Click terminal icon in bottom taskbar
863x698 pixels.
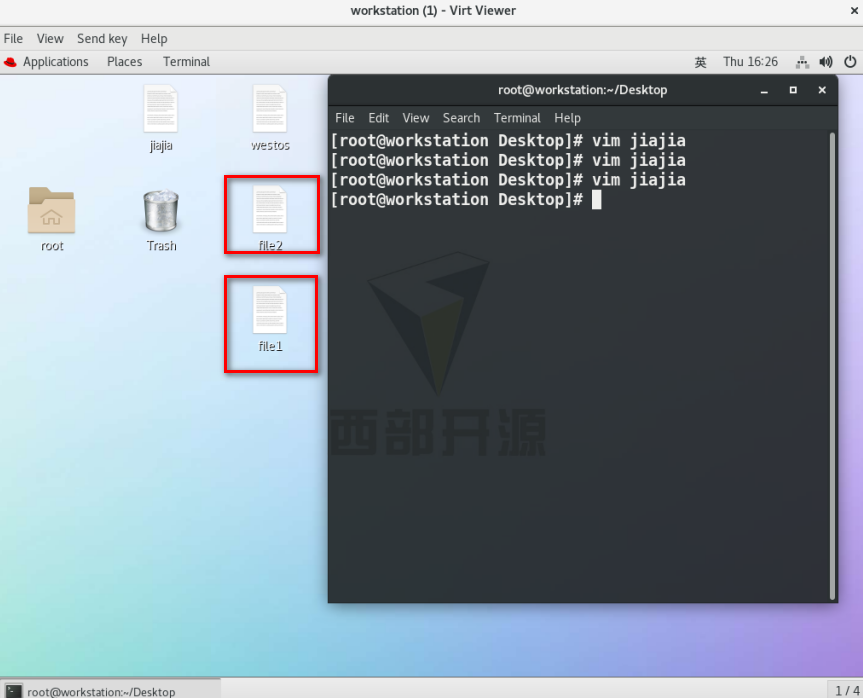[x=13, y=691]
